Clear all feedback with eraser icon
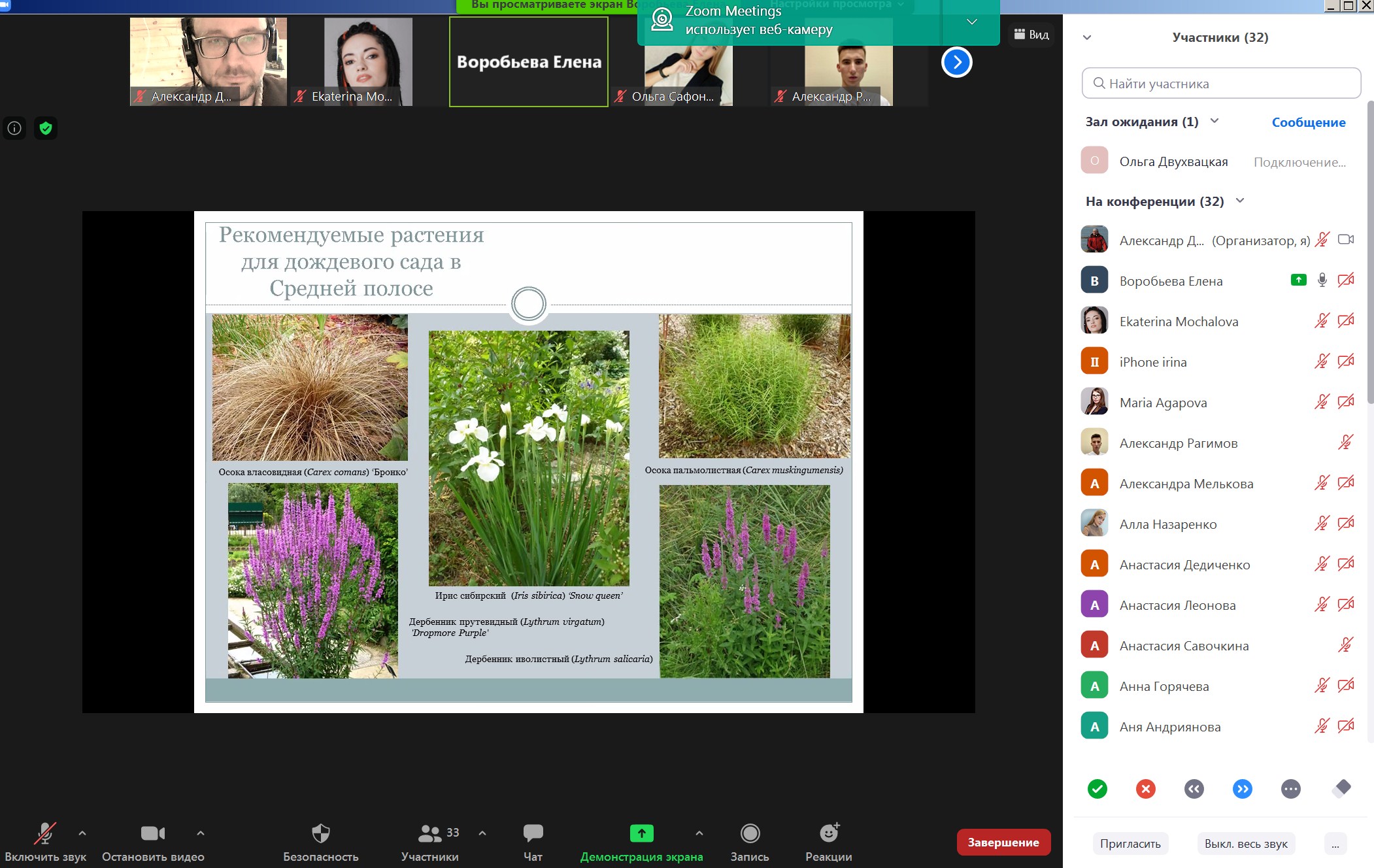This screenshot has width=1374, height=868. [x=1341, y=788]
